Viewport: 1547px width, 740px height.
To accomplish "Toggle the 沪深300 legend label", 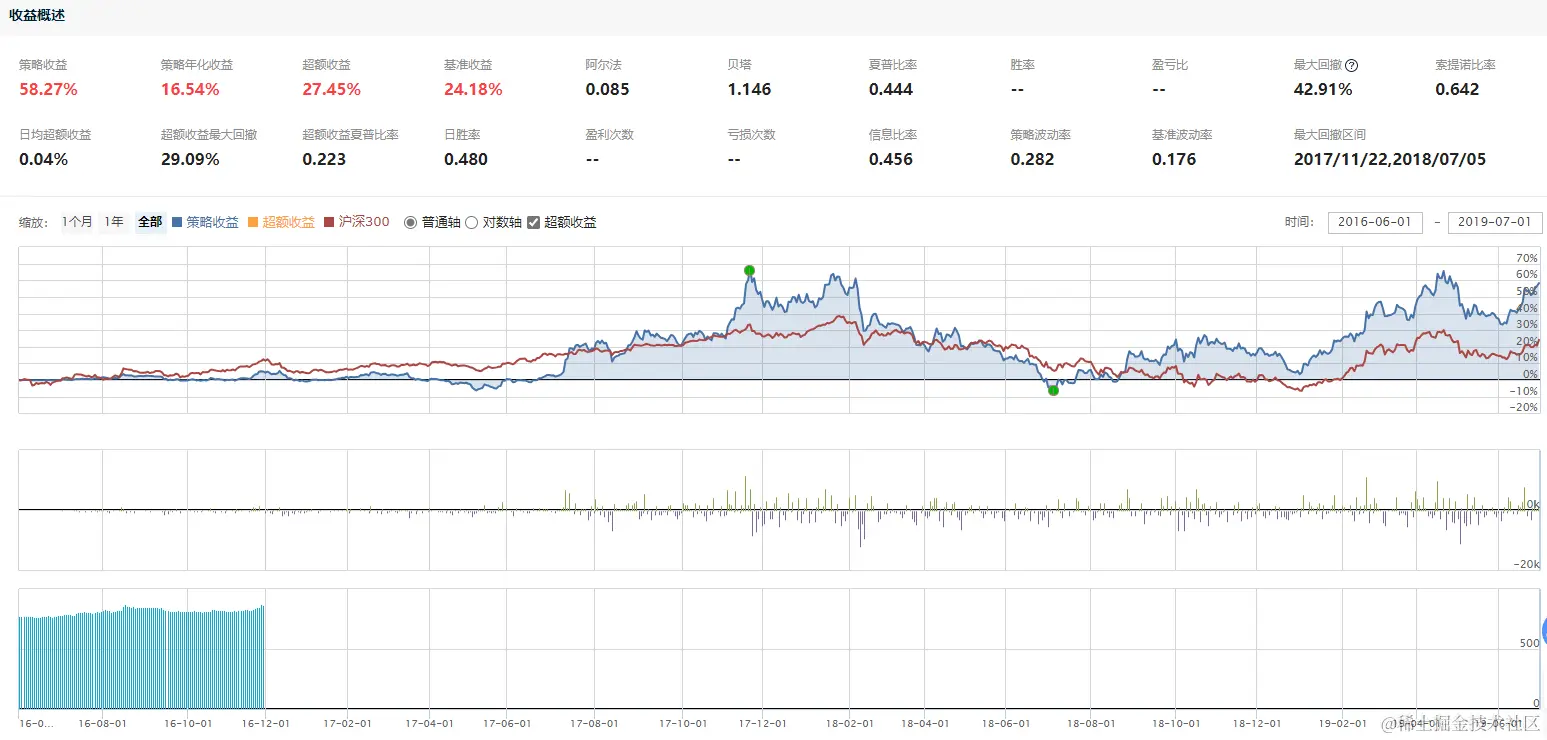I will (x=365, y=222).
